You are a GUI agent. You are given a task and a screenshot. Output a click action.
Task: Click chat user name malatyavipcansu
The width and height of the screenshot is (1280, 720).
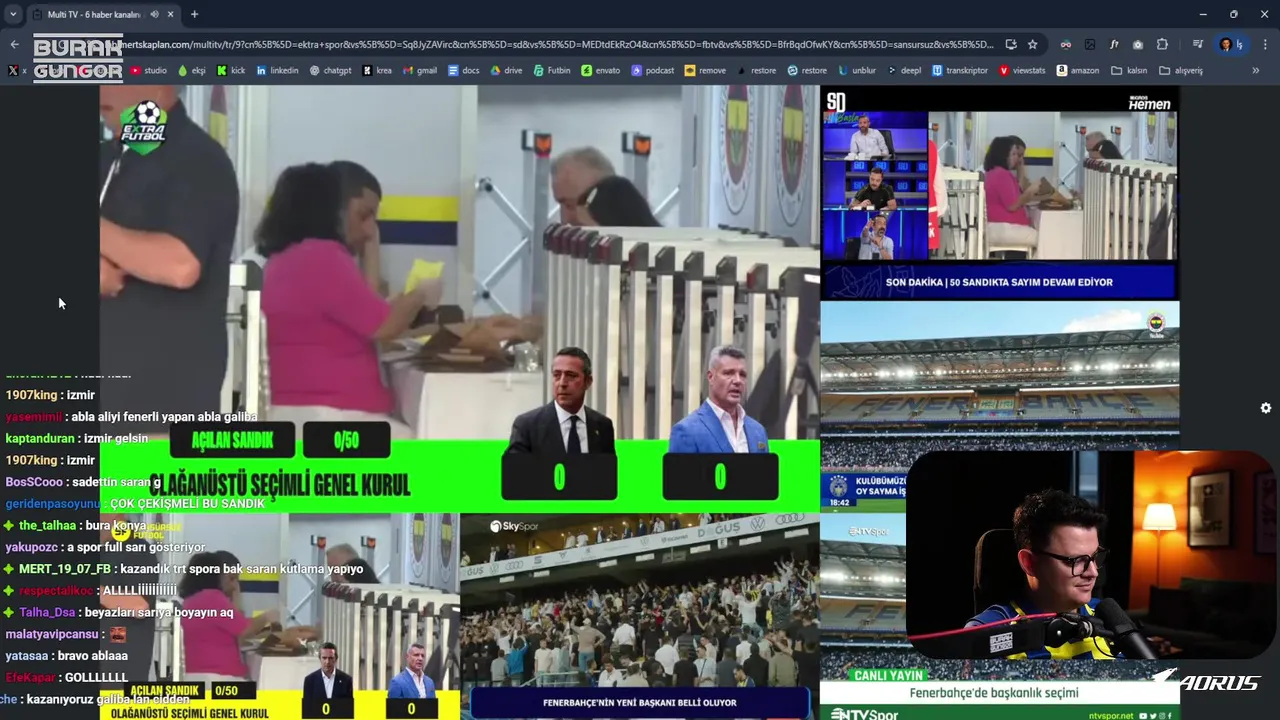[x=52, y=634]
